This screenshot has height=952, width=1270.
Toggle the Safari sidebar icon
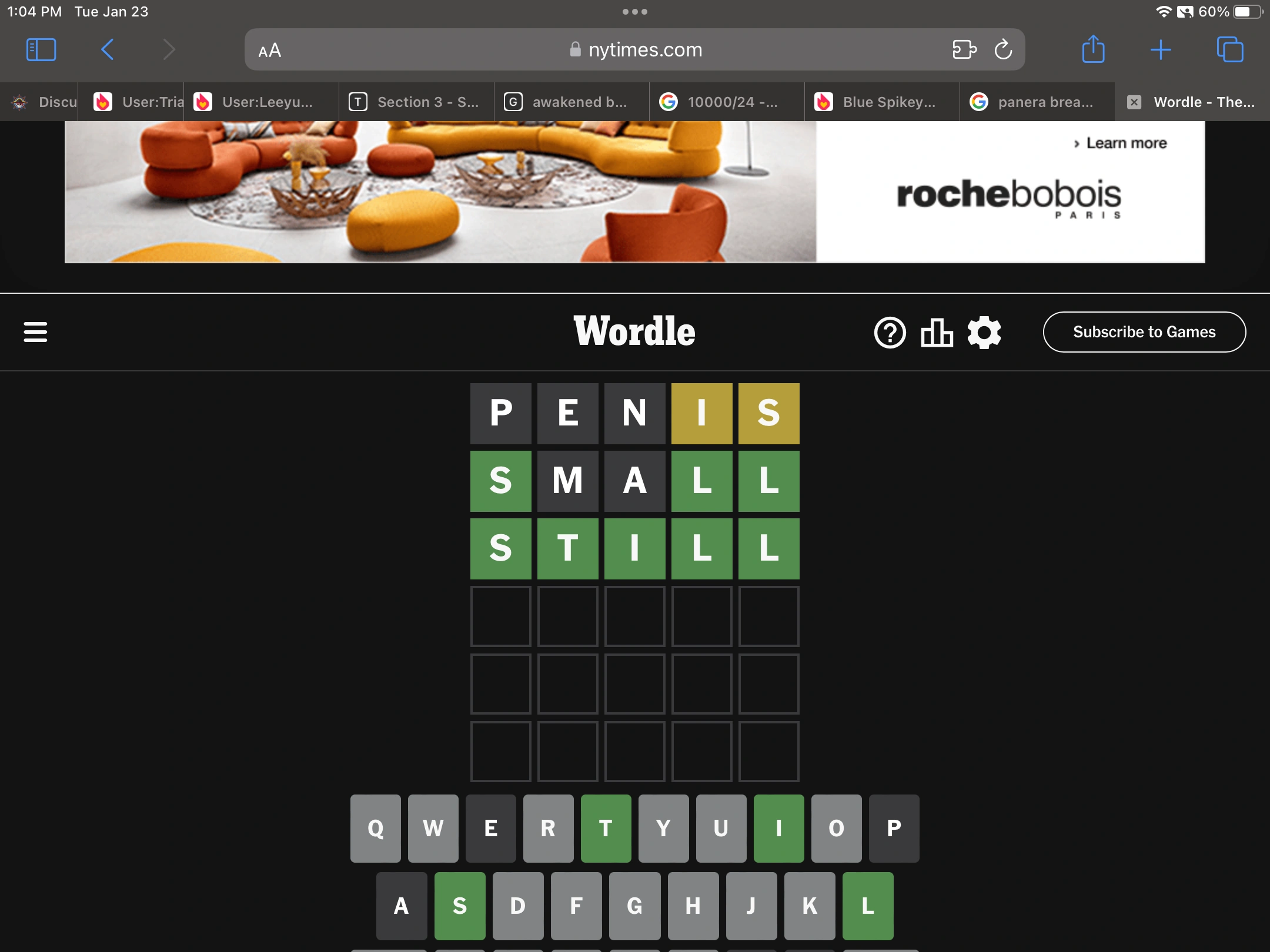coord(41,50)
